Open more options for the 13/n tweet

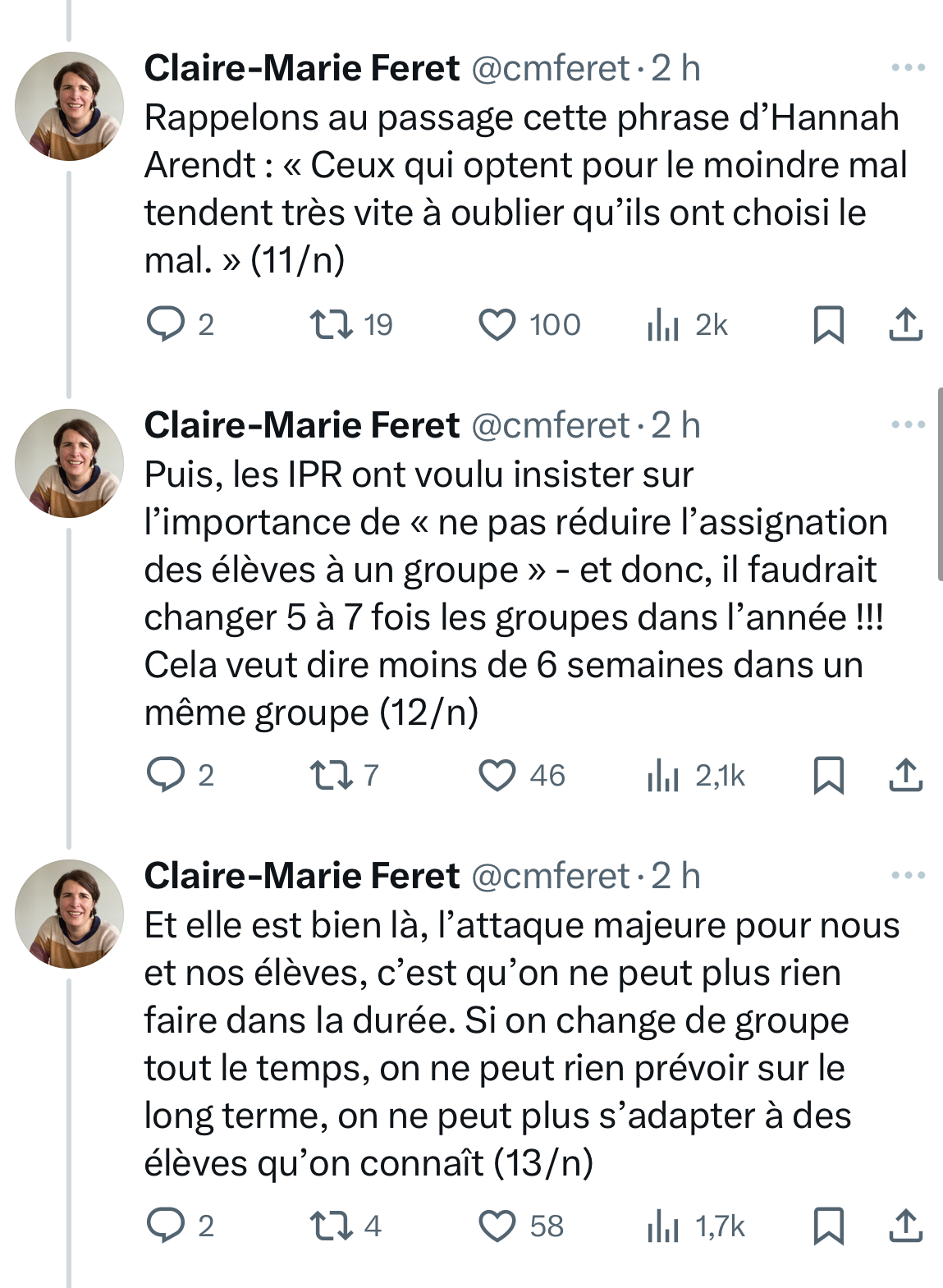point(908,876)
